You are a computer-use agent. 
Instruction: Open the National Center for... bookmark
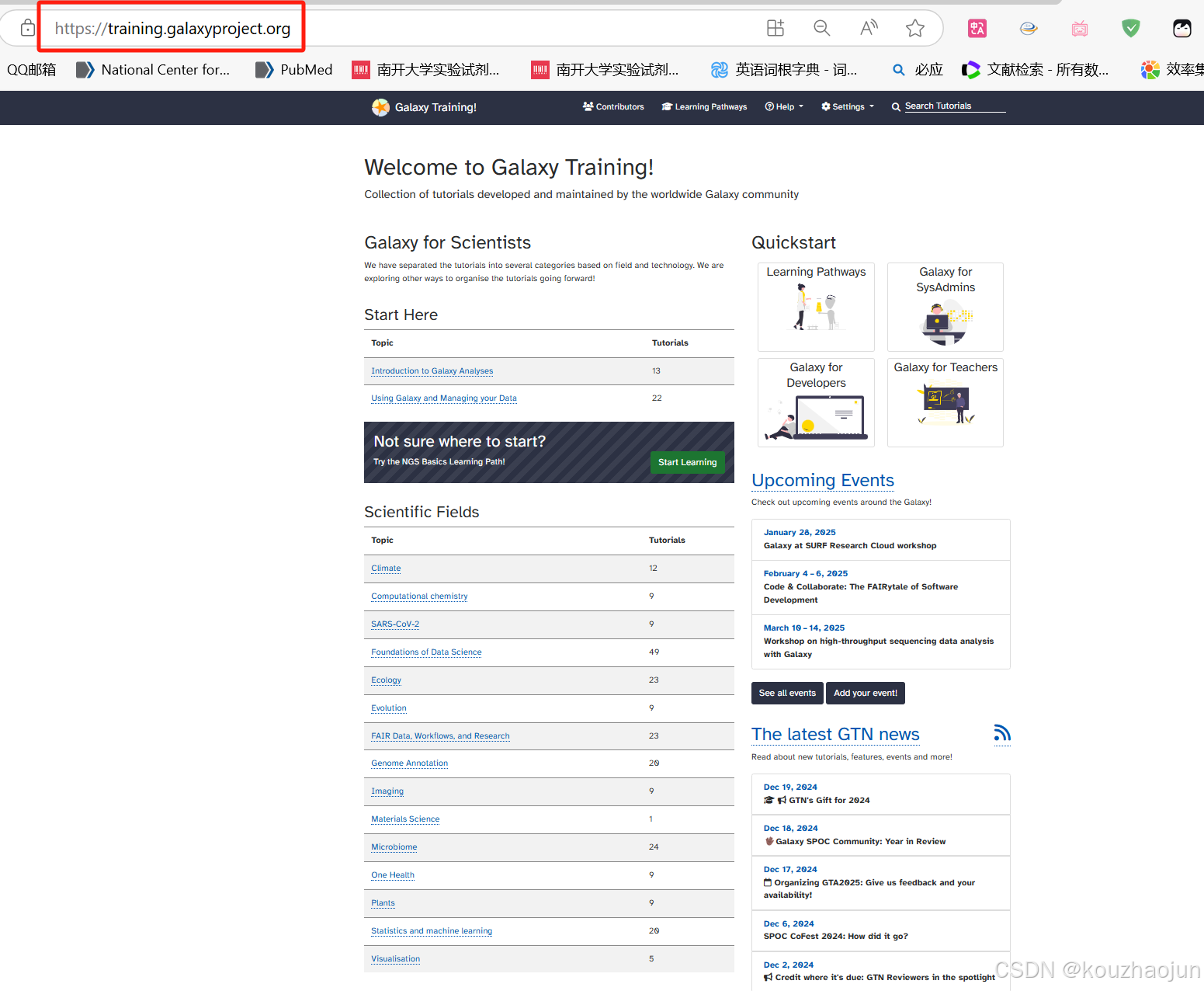[x=153, y=70]
